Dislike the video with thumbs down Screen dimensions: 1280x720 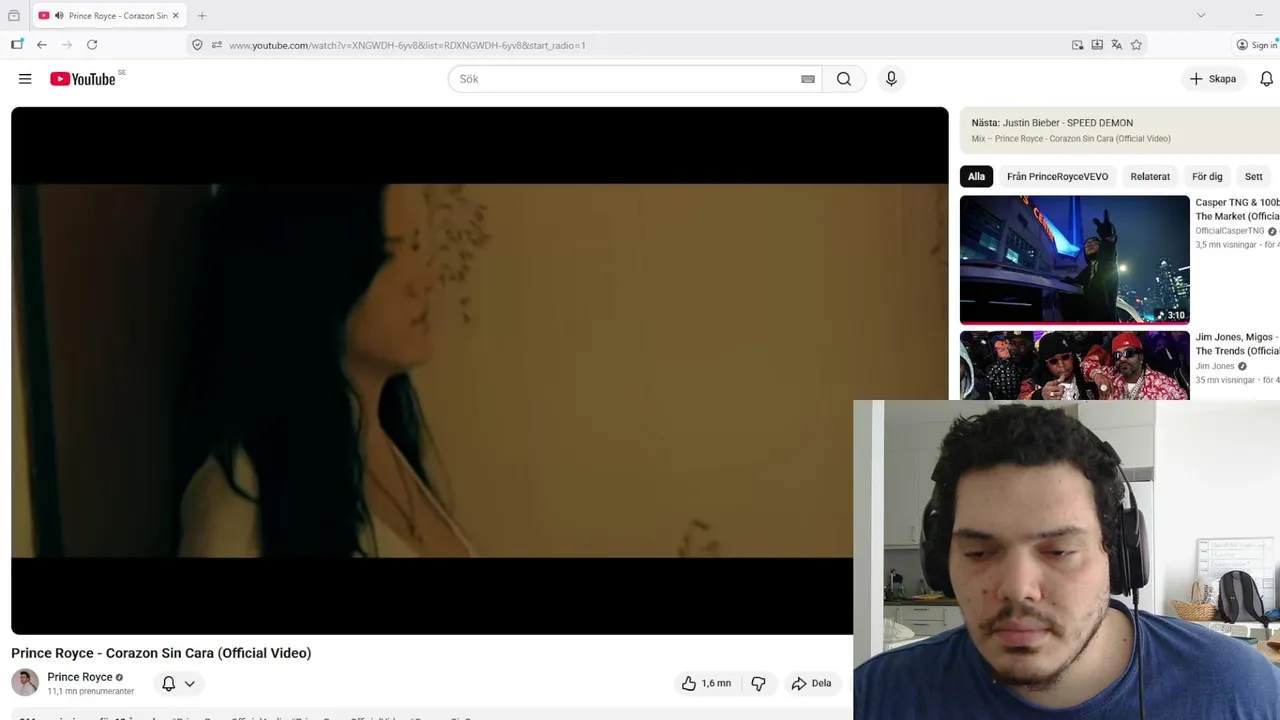coord(758,683)
